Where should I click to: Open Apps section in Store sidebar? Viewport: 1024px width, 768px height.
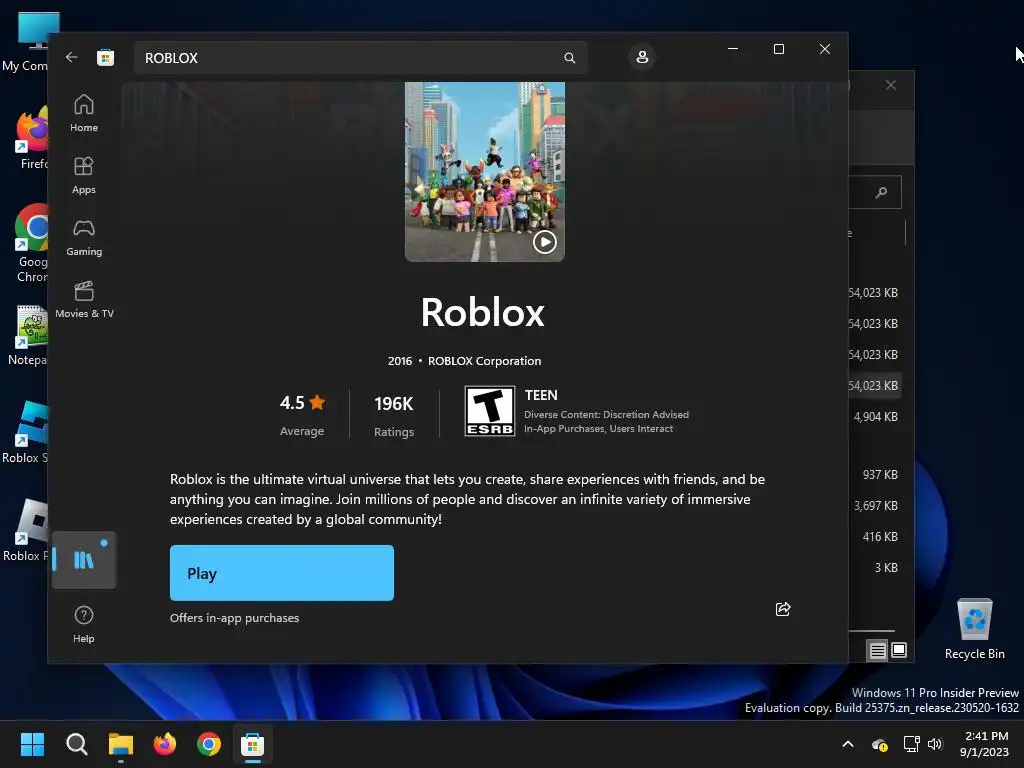click(84, 175)
